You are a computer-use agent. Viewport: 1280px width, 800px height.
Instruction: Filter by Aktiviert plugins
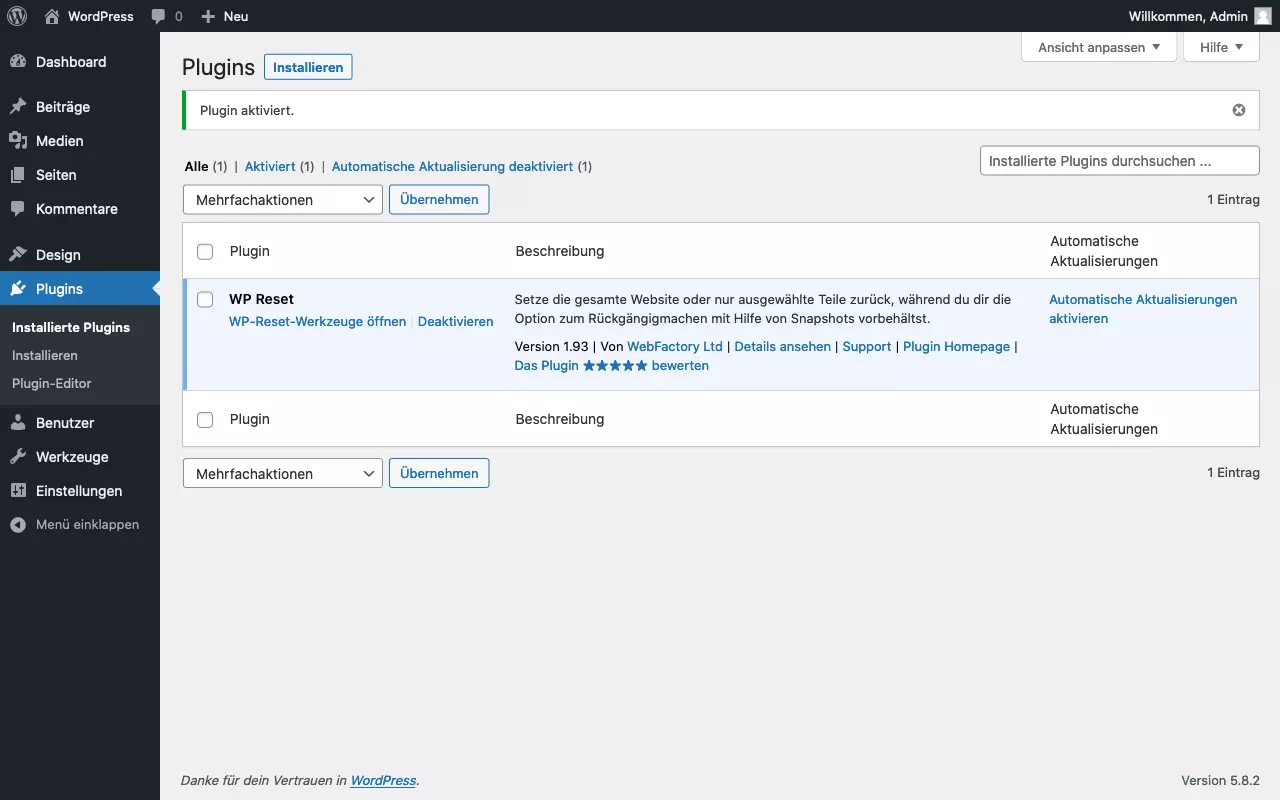(x=270, y=167)
